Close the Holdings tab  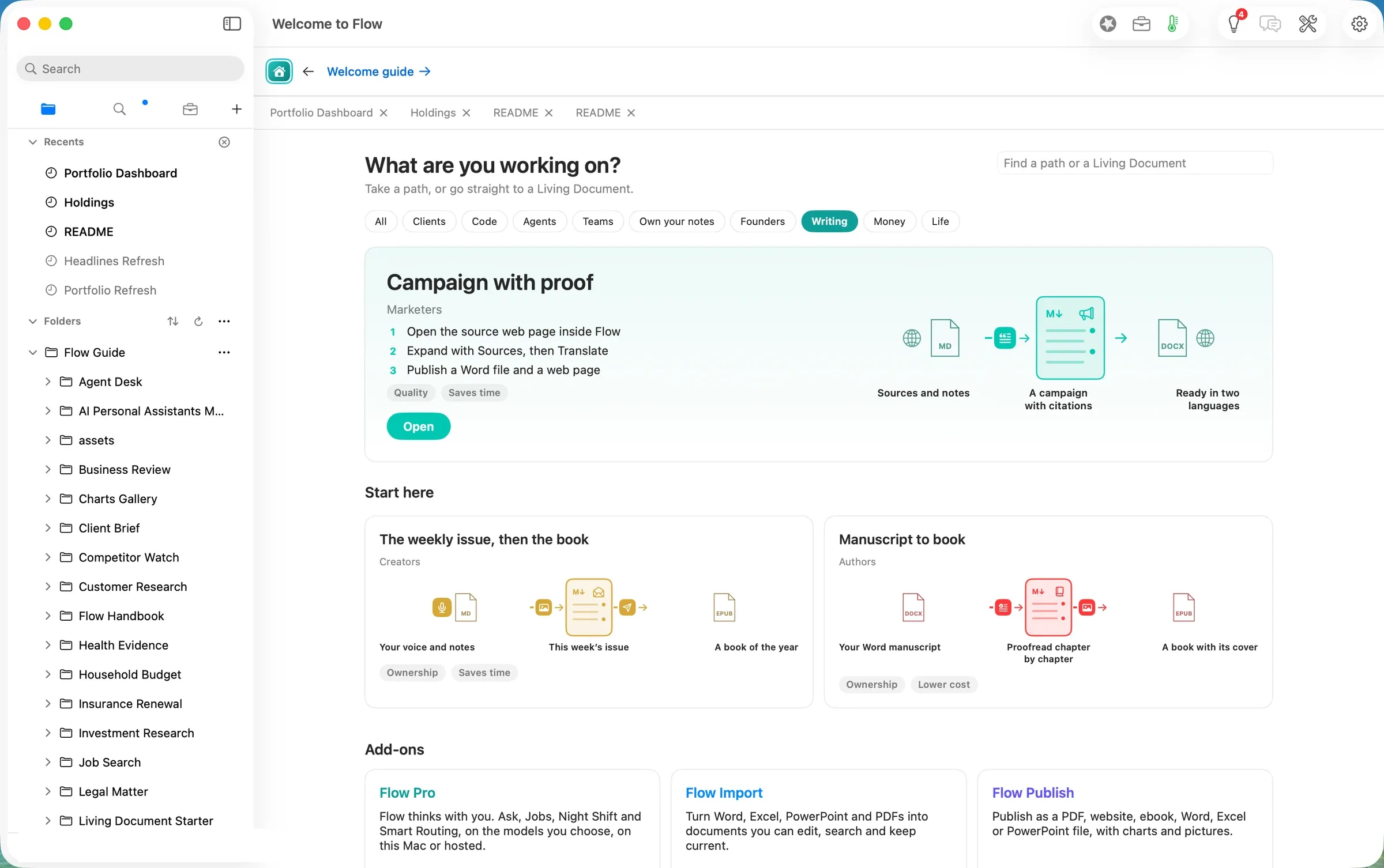click(x=467, y=113)
